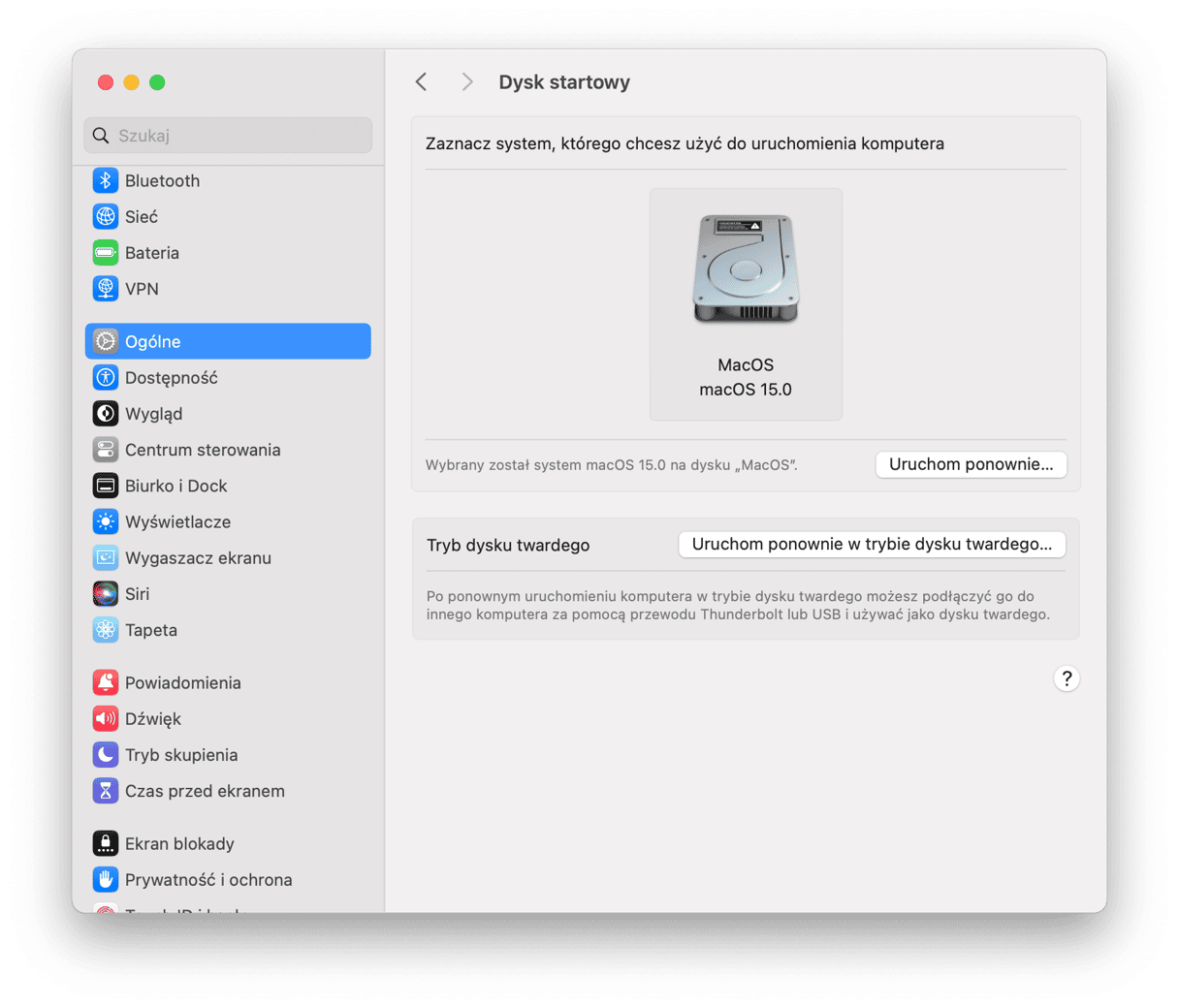Click the magnifying glass search icon
1179x1008 pixels.
click(x=101, y=136)
